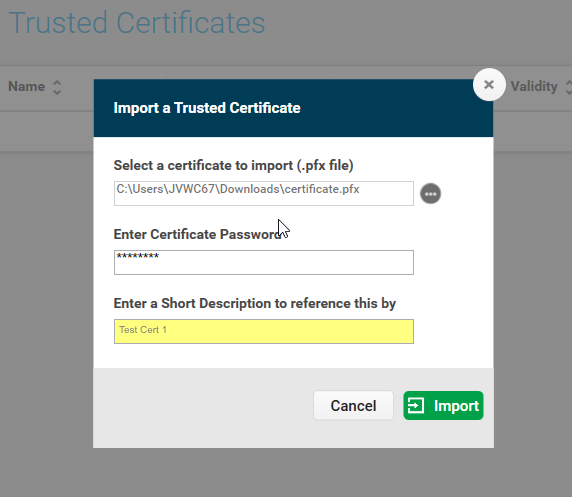Click the masked asterisks in the password field
The height and width of the screenshot is (497, 572).
point(138,256)
